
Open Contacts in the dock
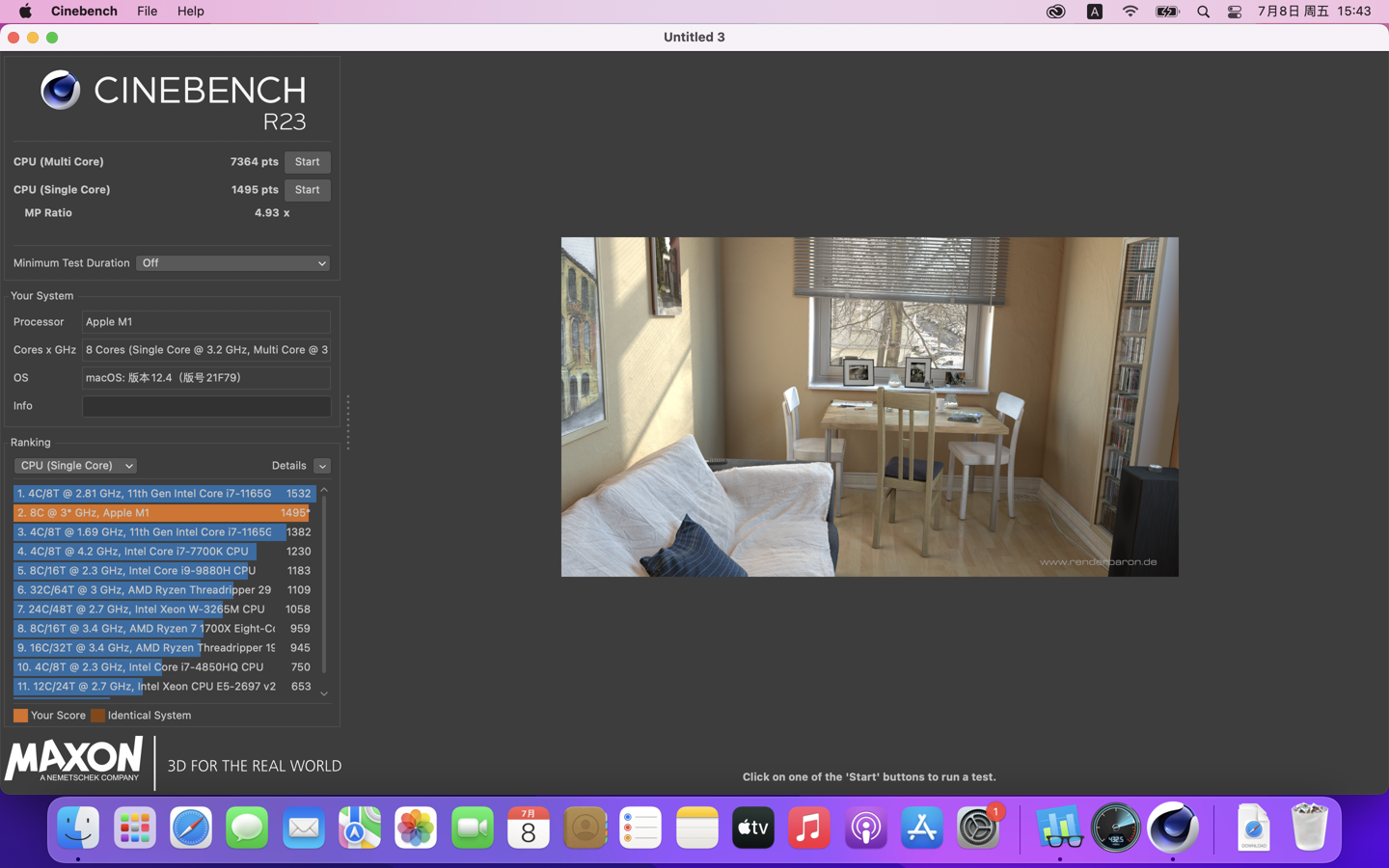(585, 827)
